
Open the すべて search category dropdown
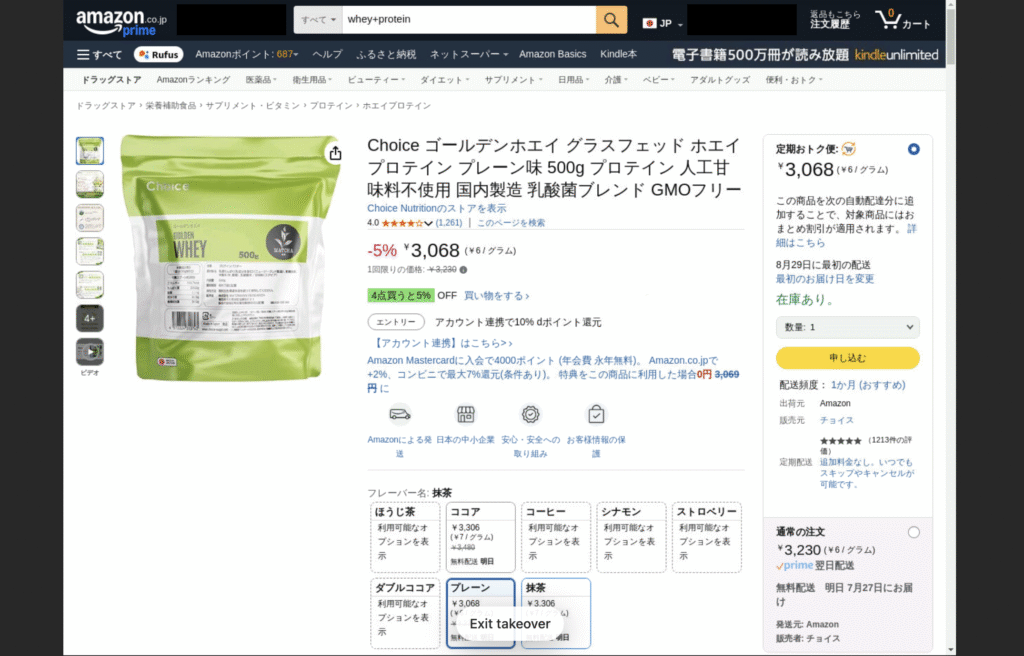pos(318,20)
